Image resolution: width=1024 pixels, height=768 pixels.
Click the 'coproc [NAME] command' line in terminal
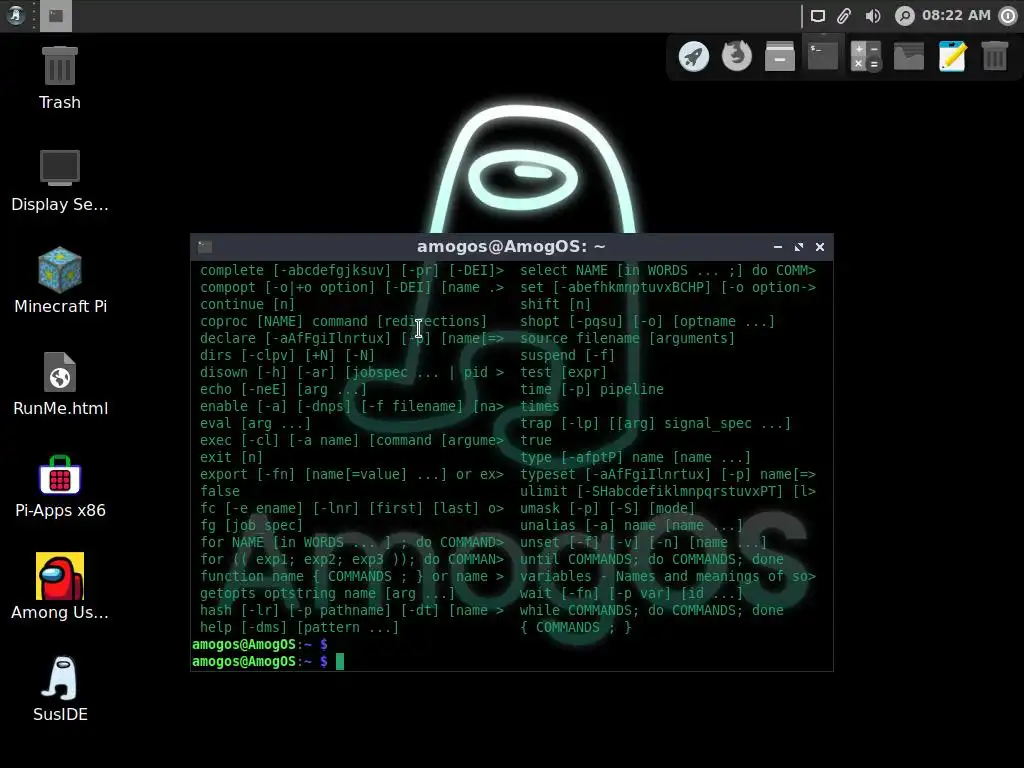[x=344, y=321]
